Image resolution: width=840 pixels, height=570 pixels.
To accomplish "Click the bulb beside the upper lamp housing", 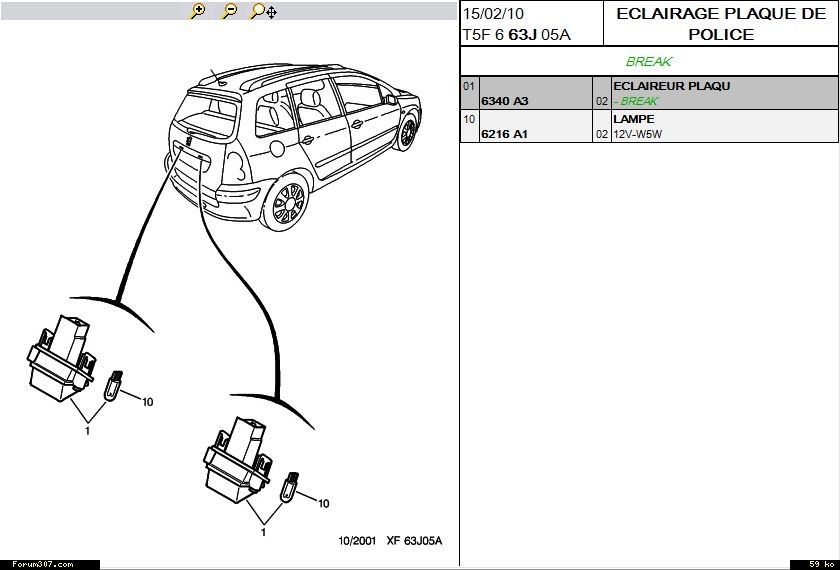I will (115, 382).
